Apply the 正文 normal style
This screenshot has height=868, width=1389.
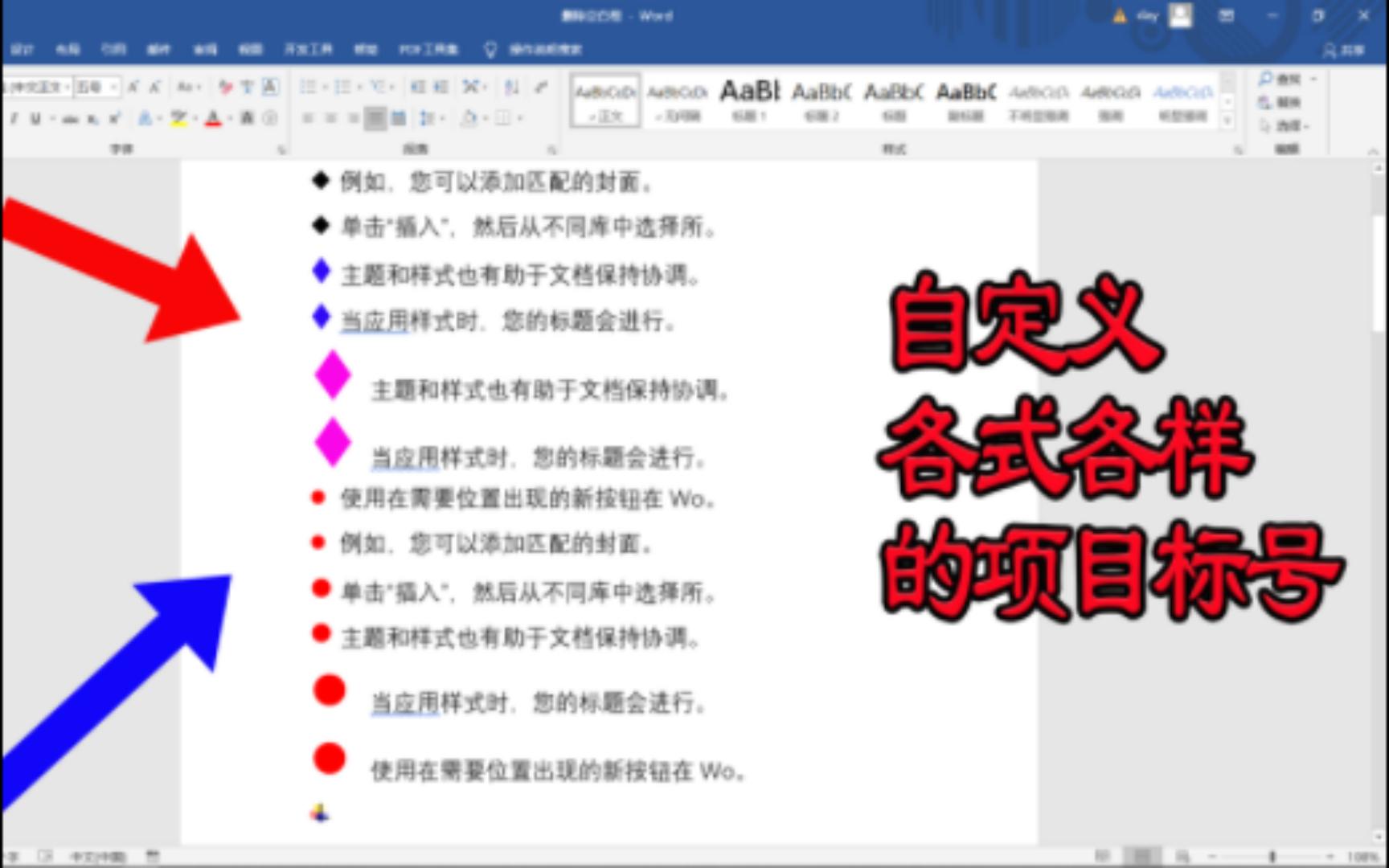point(605,100)
